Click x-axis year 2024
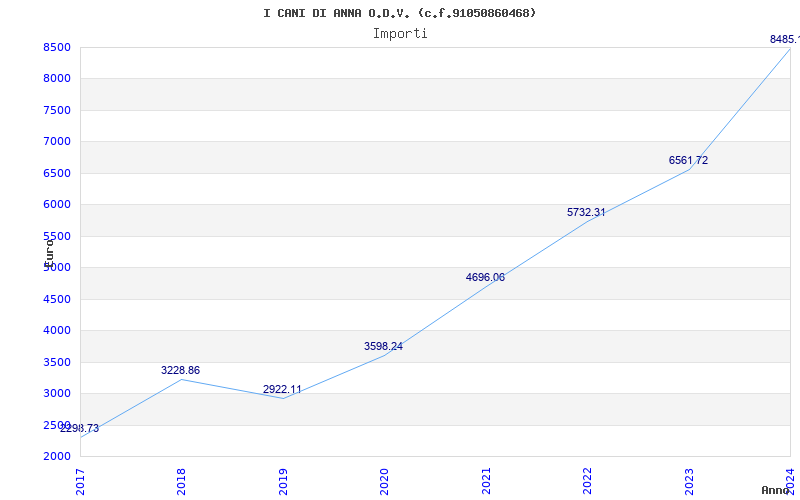The height and width of the screenshot is (500, 800). (790, 481)
